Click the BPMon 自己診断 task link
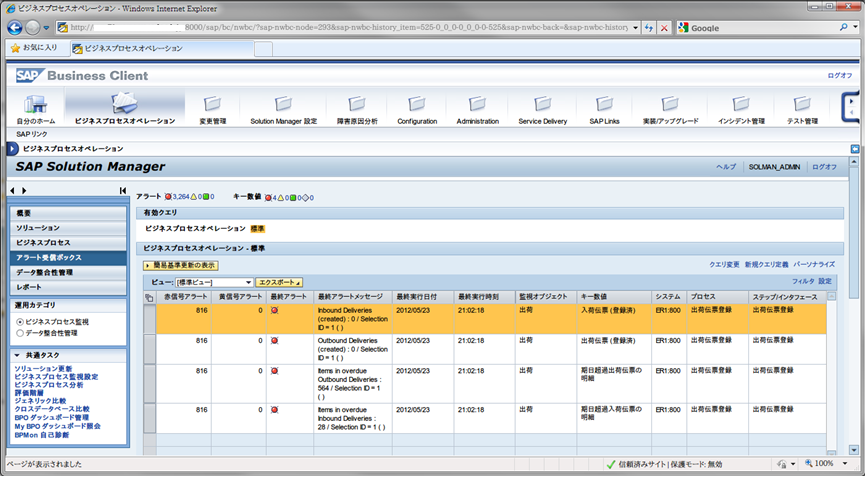The width and height of the screenshot is (866, 477). 42,435
